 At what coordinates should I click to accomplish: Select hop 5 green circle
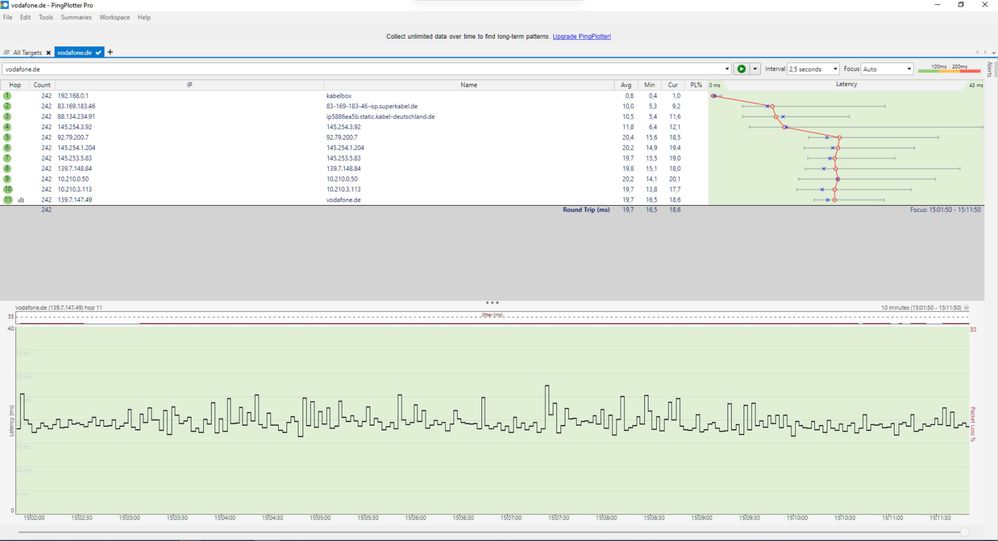pyautogui.click(x=8, y=137)
